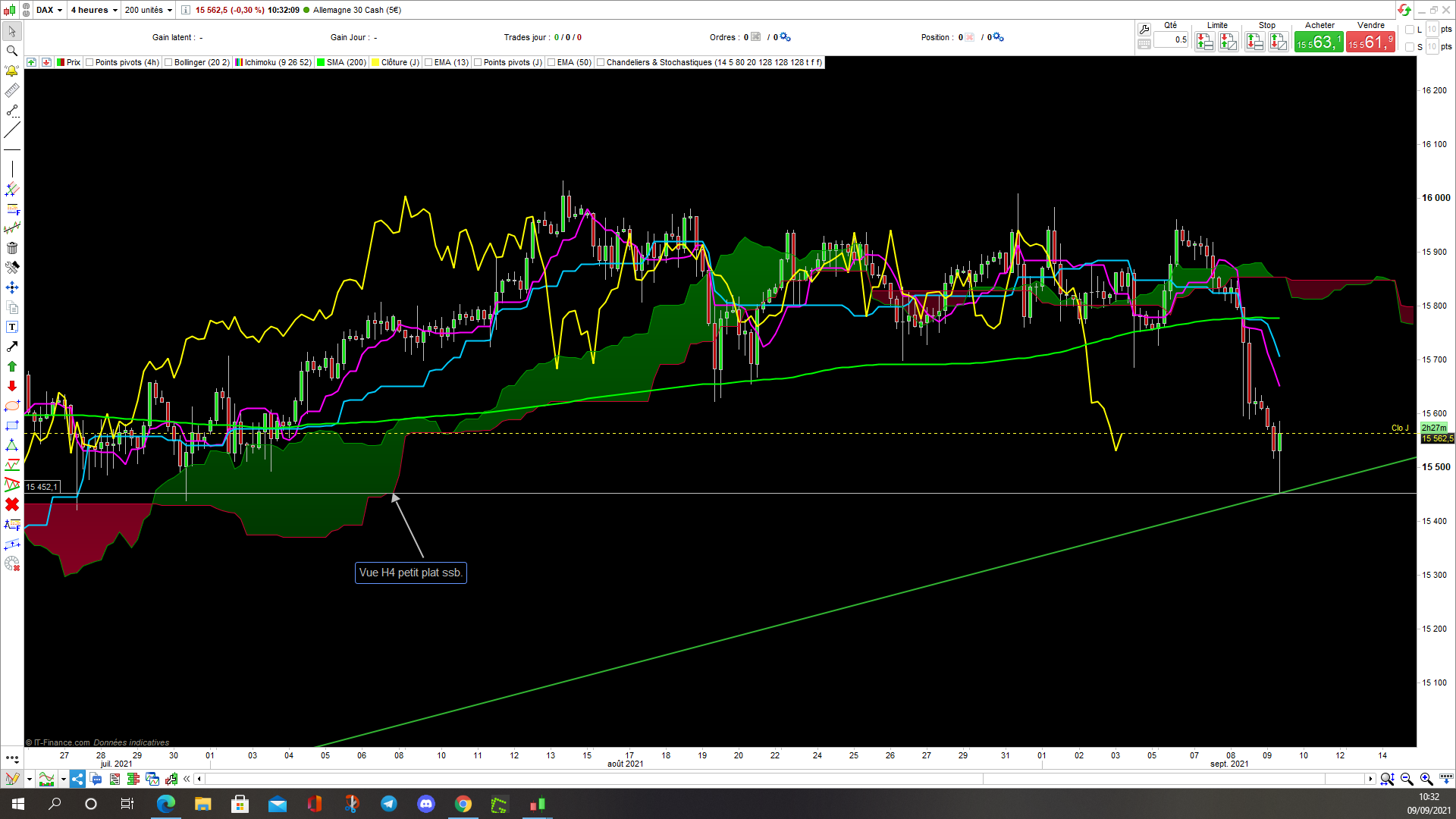Enable Points pivots (J) checkbox

pos(478,62)
